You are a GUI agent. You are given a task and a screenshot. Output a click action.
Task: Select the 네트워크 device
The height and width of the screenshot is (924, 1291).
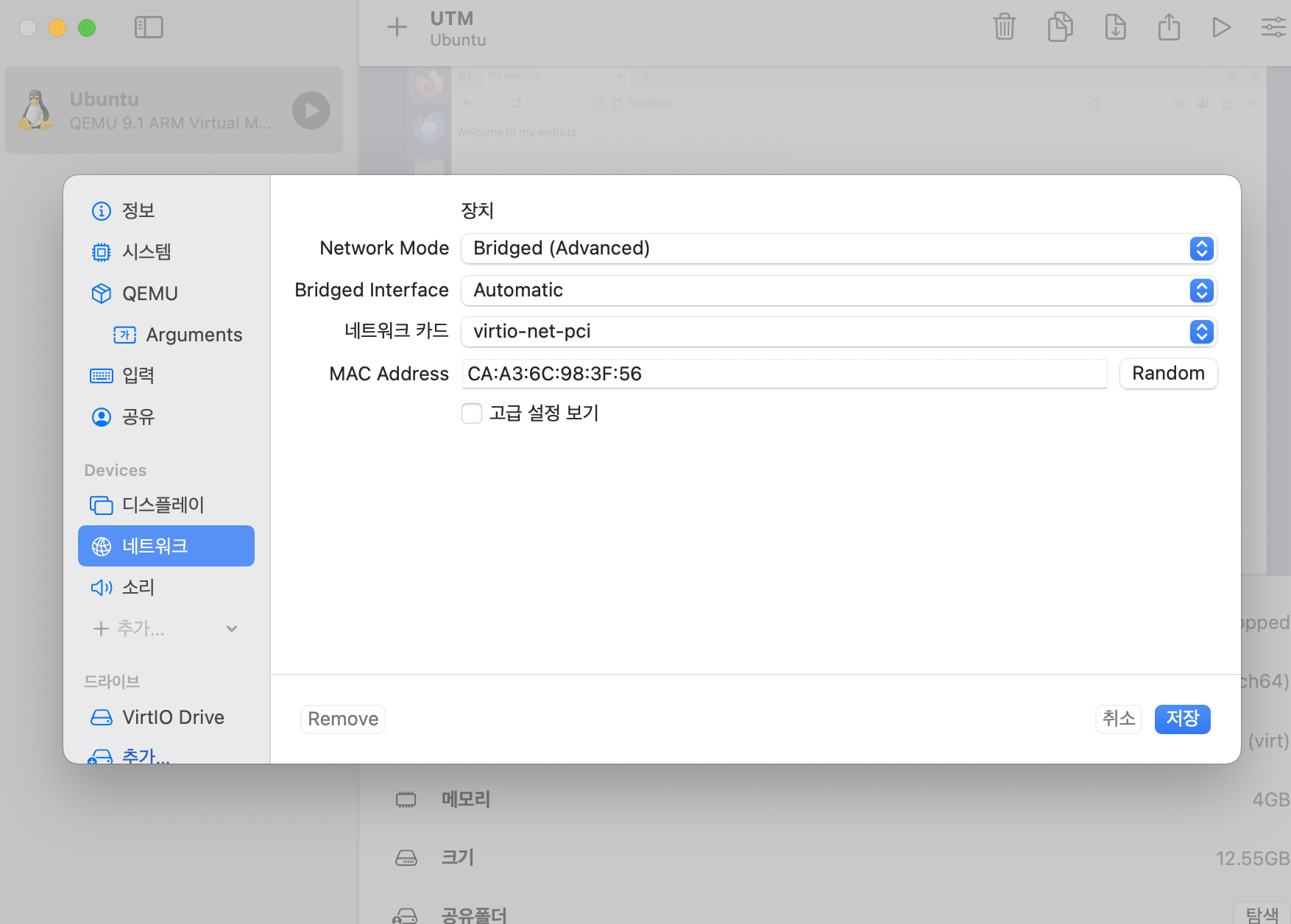(x=166, y=546)
